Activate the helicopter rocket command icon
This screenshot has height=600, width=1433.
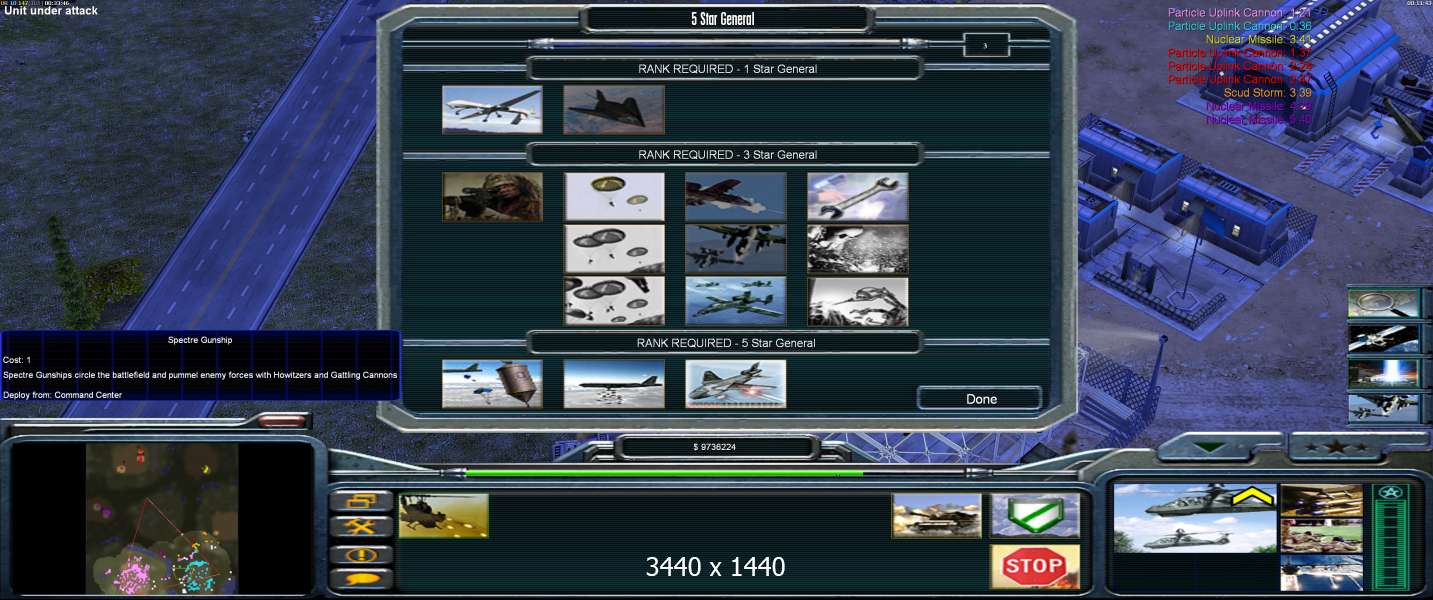[x=444, y=515]
